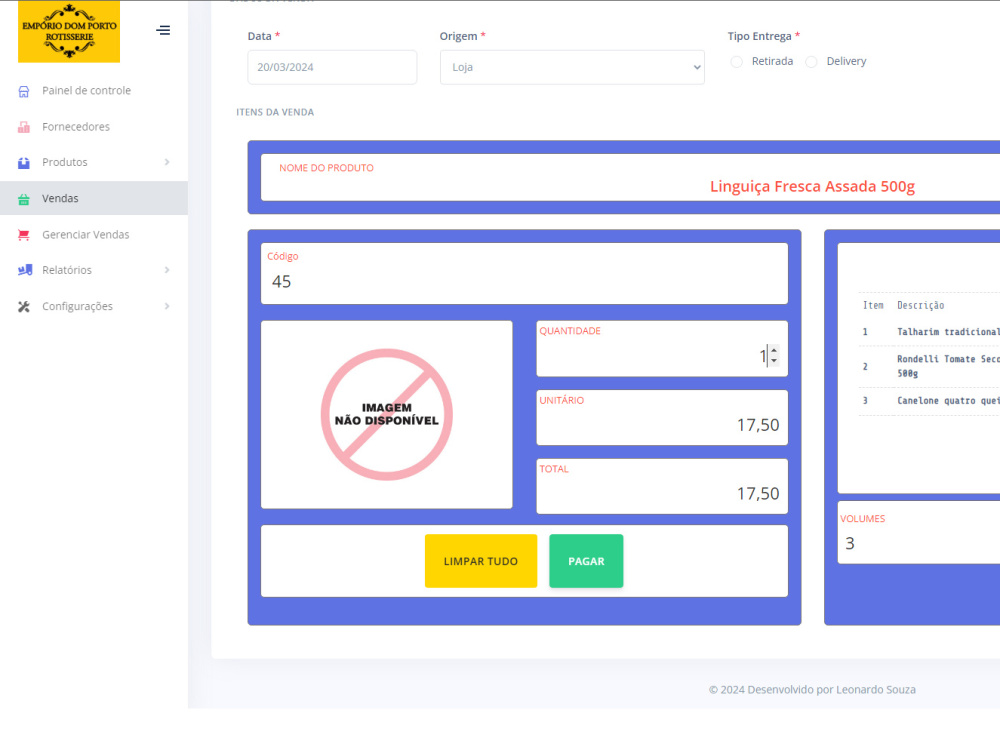Collapse the sidebar with the hamburger icon
The height and width of the screenshot is (750, 1000).
click(x=163, y=30)
